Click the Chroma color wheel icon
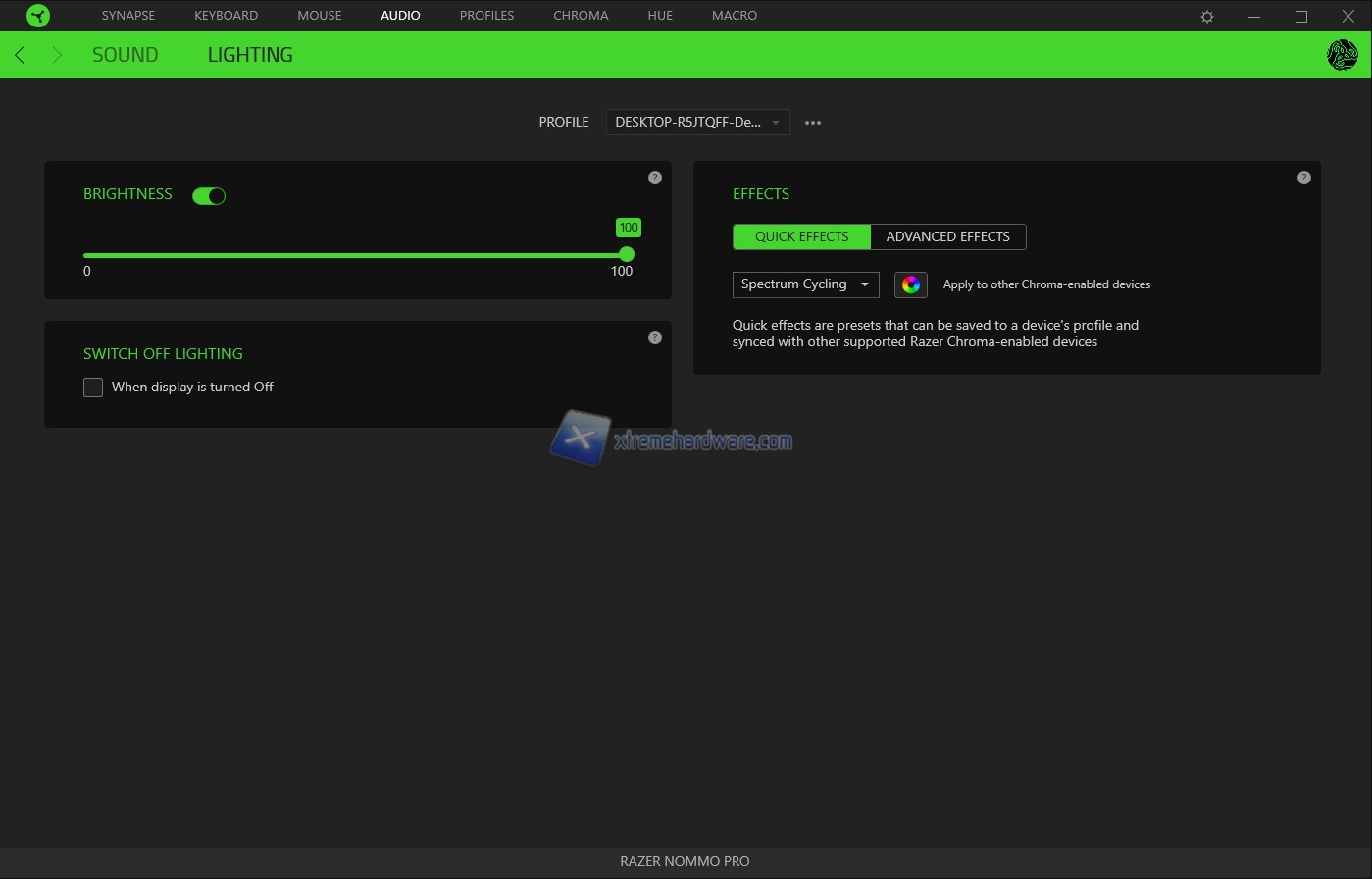The image size is (1372, 879). [x=910, y=284]
